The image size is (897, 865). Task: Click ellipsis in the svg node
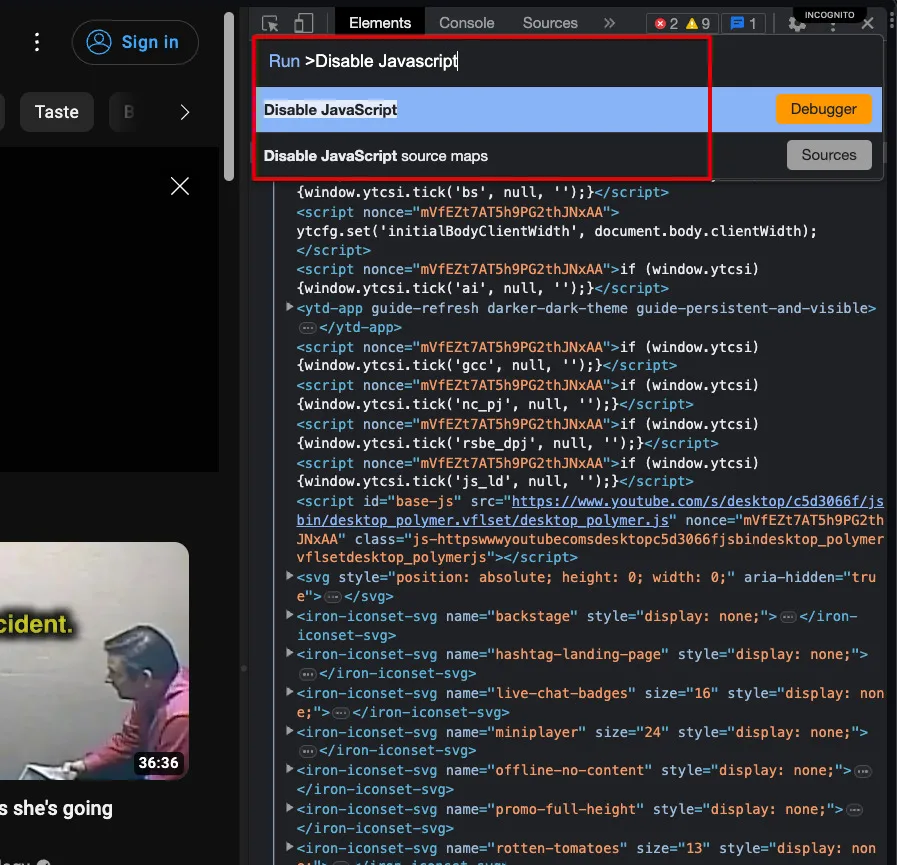332,597
